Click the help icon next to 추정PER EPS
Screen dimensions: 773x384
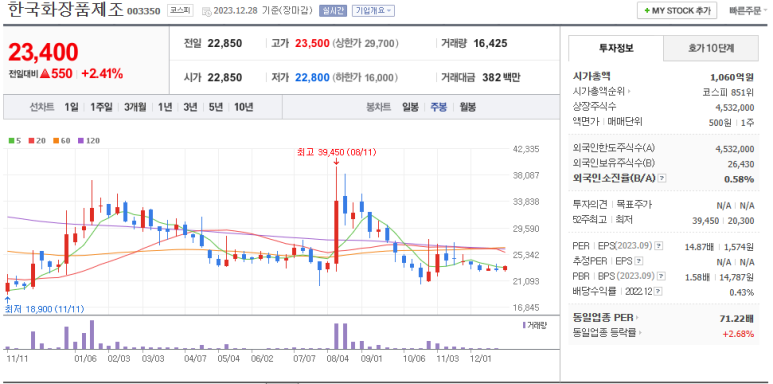639,261
